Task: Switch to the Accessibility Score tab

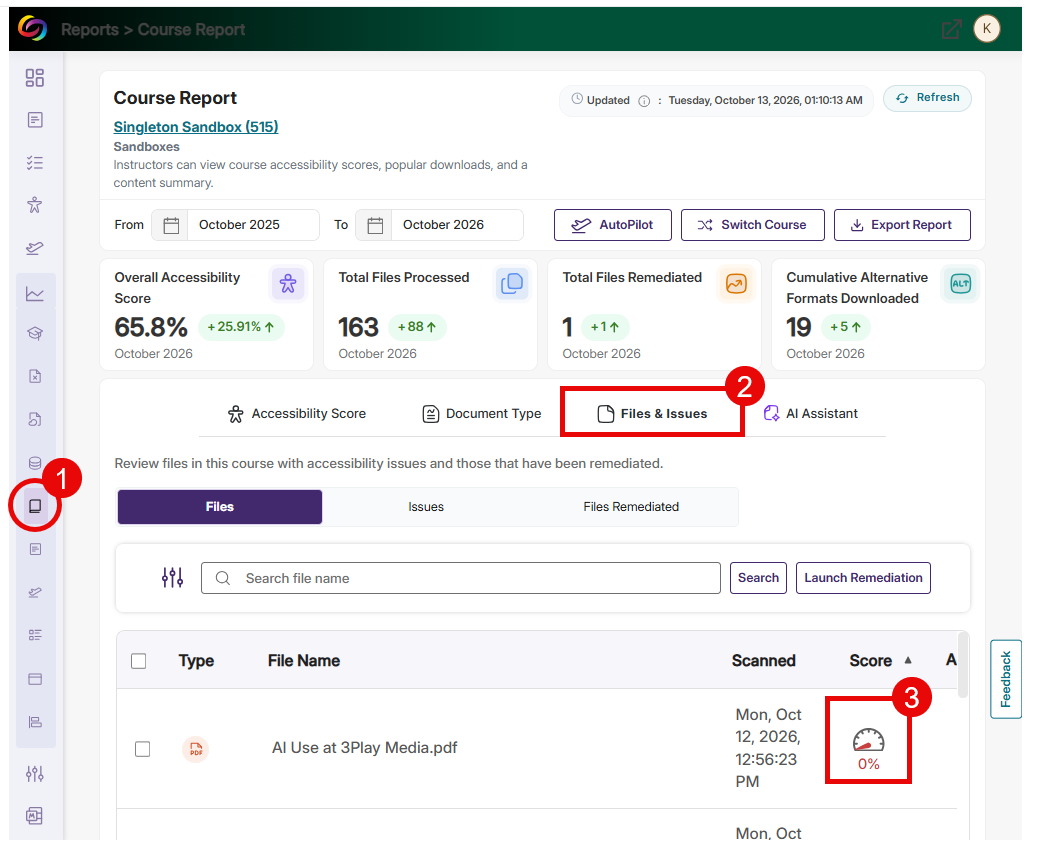Action: click(x=296, y=414)
